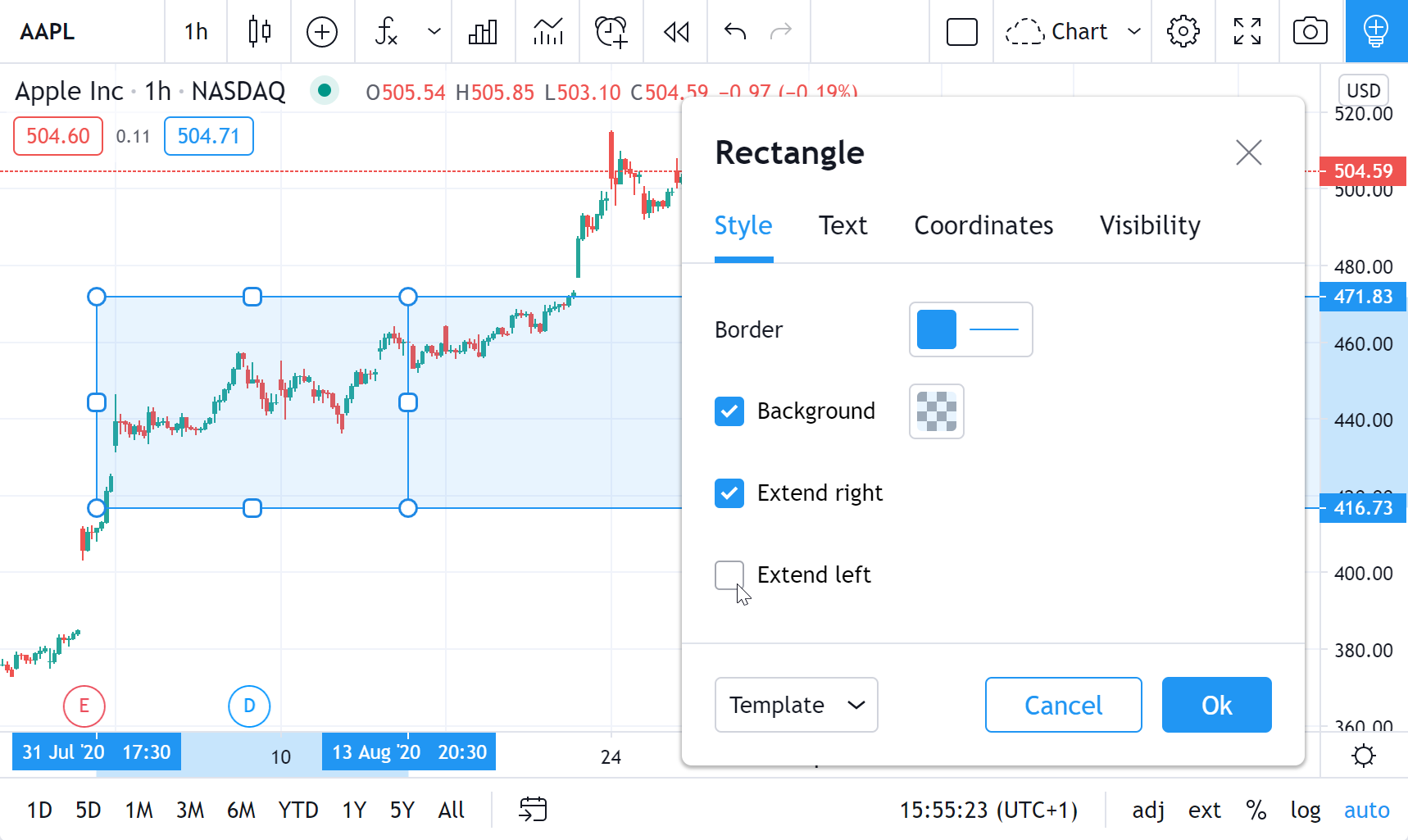Switch to the Style tab
The width and height of the screenshot is (1408, 840).
pos(743,225)
